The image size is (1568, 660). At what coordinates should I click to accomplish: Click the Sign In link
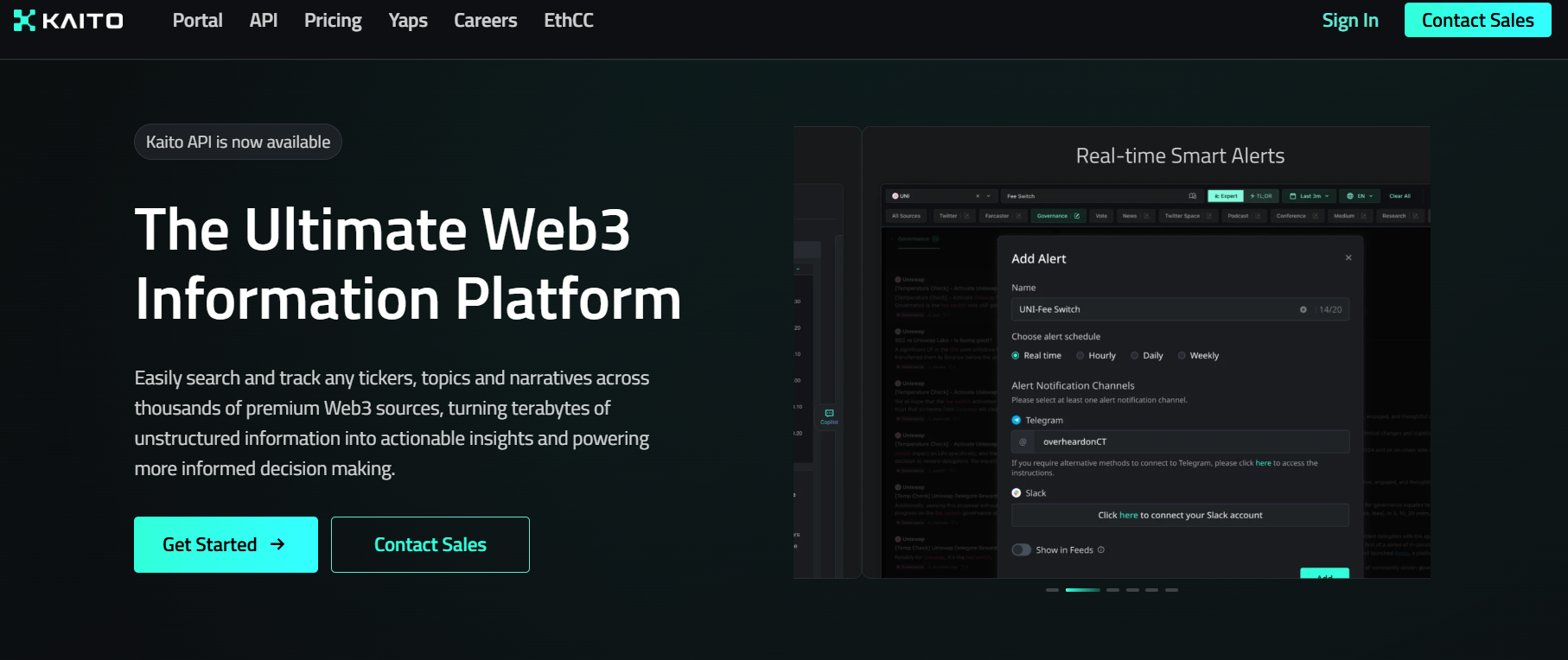coord(1350,20)
